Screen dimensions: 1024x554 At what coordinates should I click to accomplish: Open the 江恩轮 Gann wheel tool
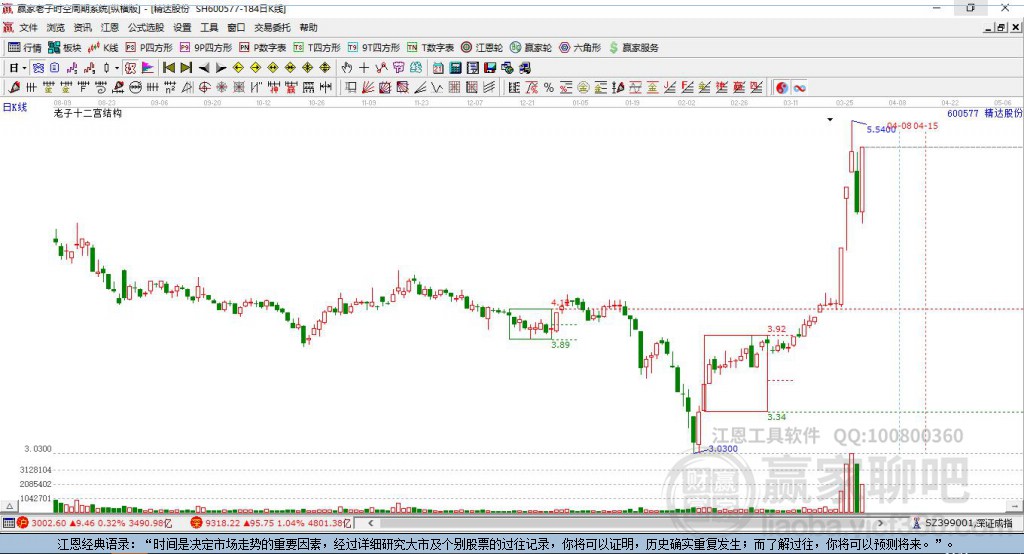tap(487, 47)
